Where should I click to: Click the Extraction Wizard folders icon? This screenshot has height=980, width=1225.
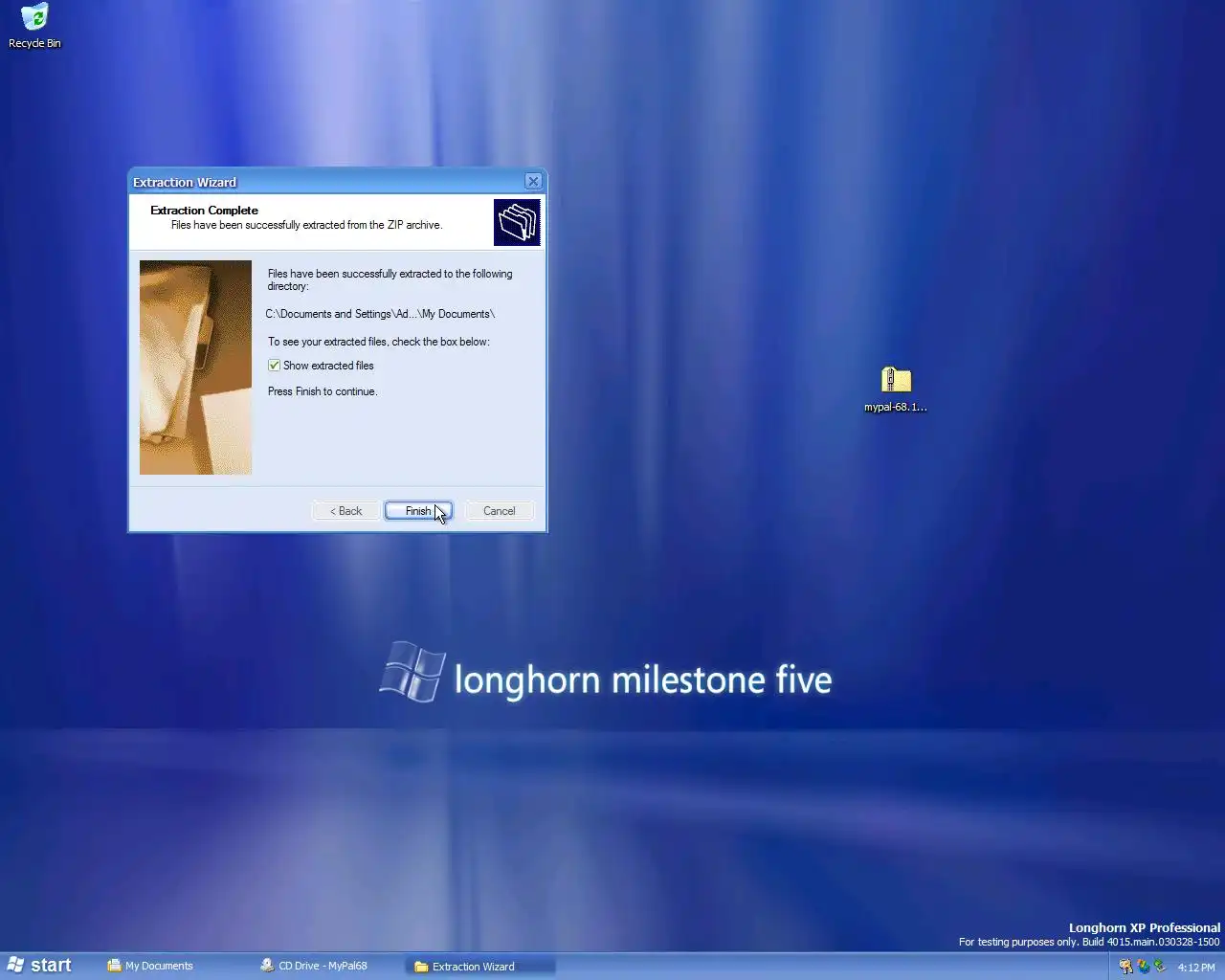tap(517, 222)
